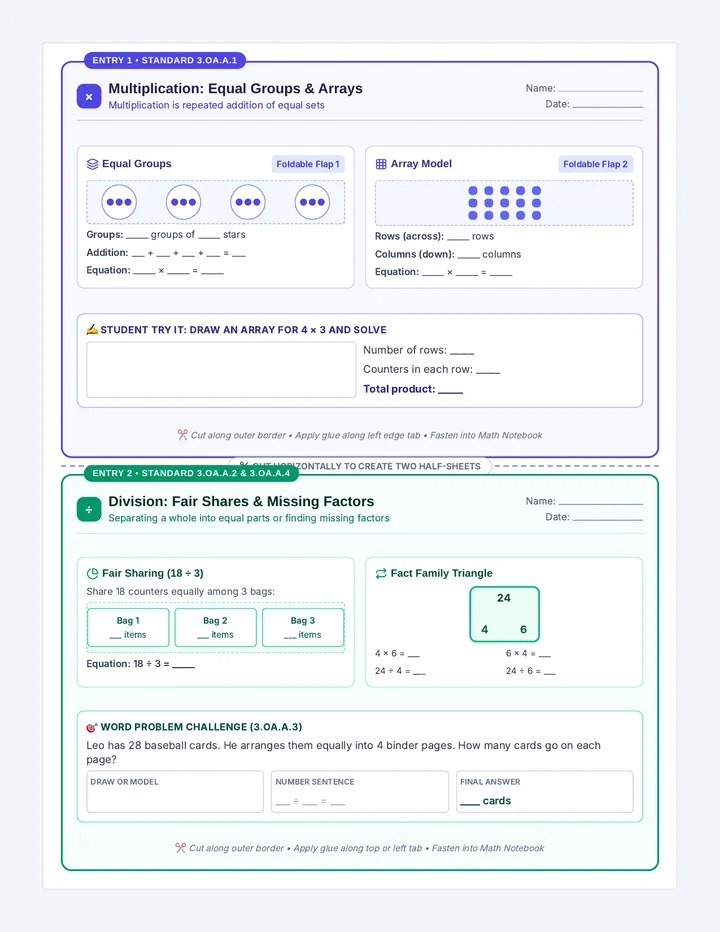
Task: Click 'Multiplication is repeated addition of equal sets'
Action: [216, 105]
